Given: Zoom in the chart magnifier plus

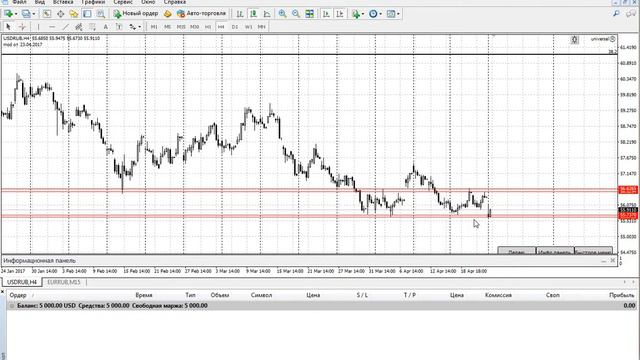Looking at the screenshot, I should click(x=282, y=14).
